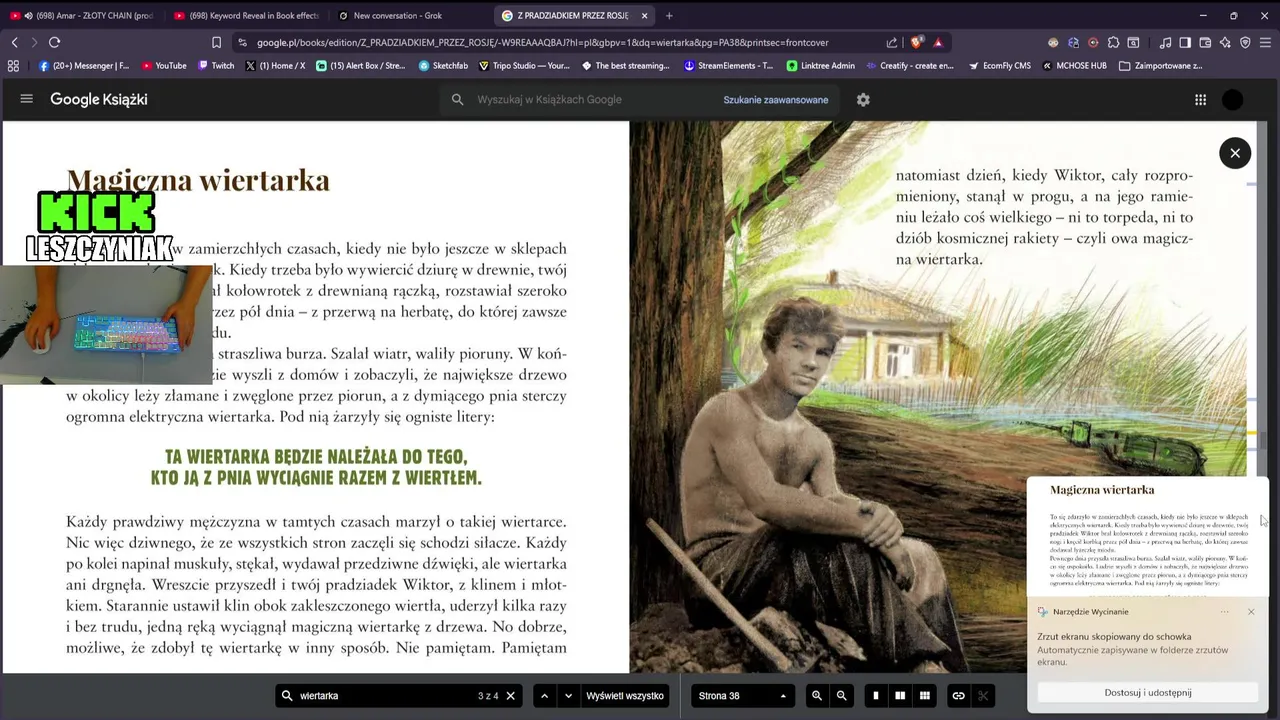Go back in browser history
The image size is (1280, 720).
pos(14,42)
